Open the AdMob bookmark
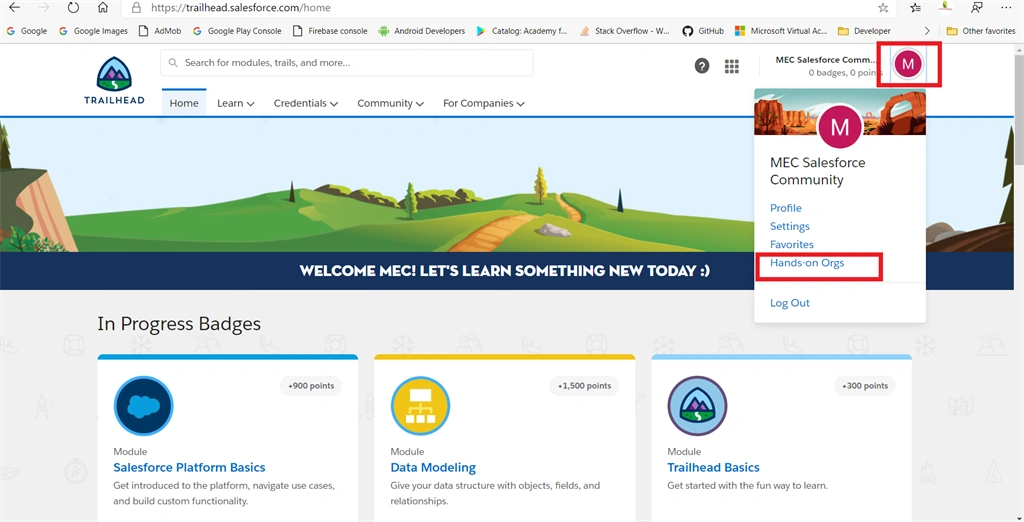This screenshot has height=522, width=1024. 160,31
